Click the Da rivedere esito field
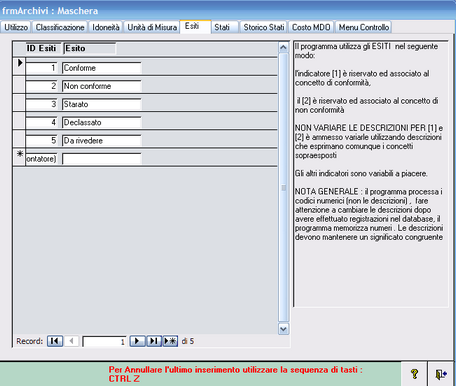 (102, 140)
